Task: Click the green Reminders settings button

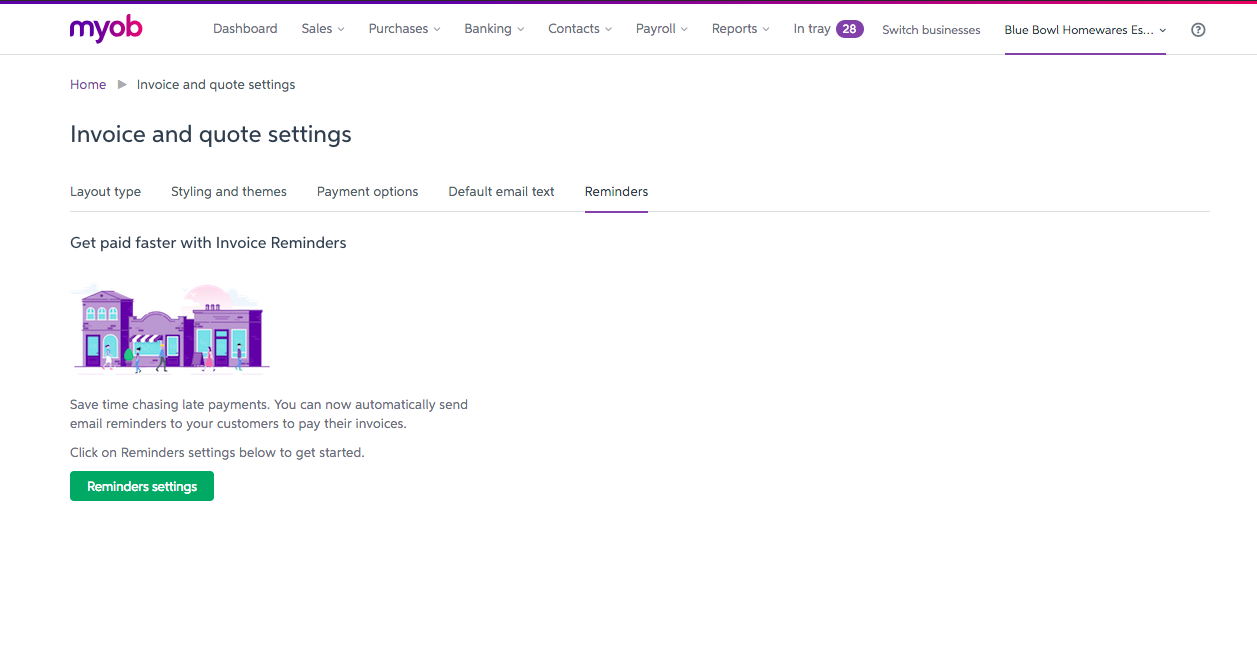Action: point(142,487)
